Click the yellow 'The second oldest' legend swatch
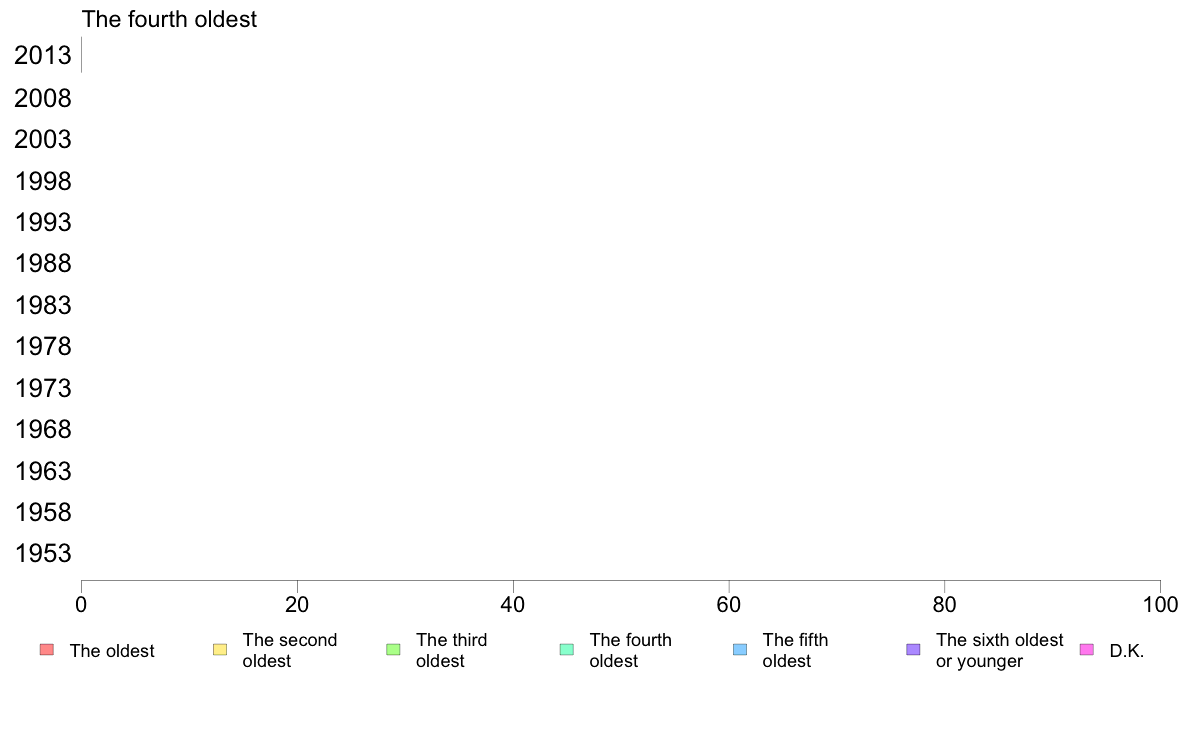This screenshot has height=736, width=1188. [220, 650]
